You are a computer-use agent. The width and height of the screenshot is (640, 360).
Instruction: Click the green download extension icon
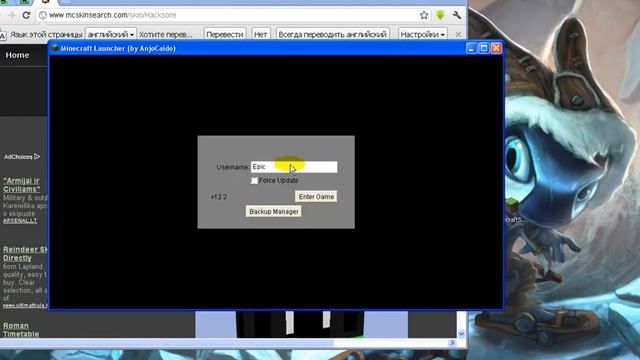point(440,15)
